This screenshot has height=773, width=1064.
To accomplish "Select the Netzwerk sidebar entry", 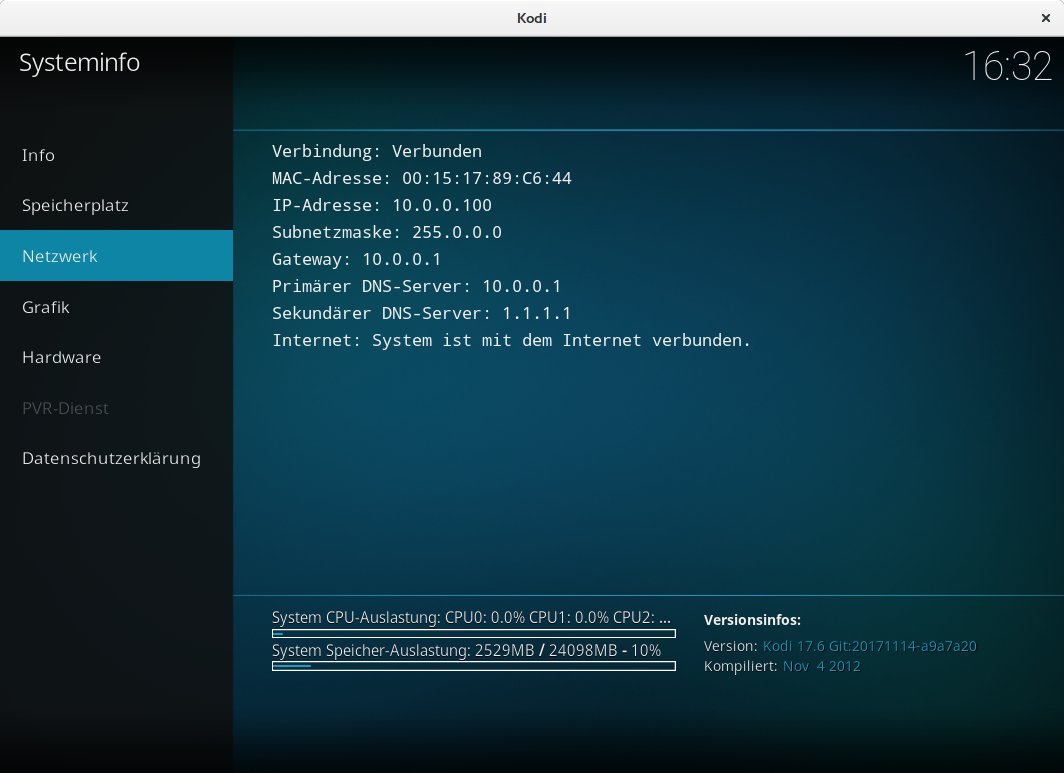I will 116,256.
